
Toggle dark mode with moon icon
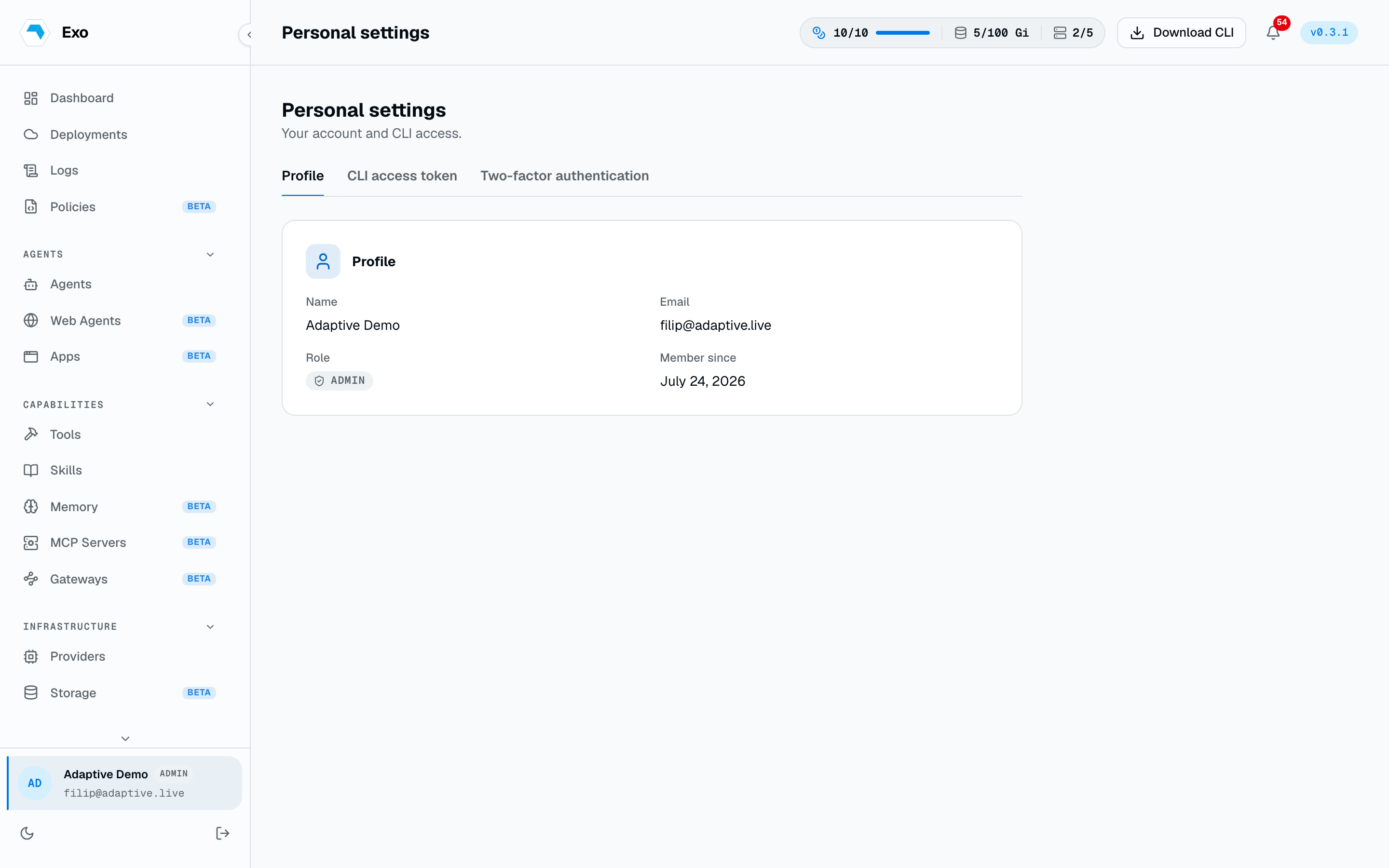pos(27,833)
